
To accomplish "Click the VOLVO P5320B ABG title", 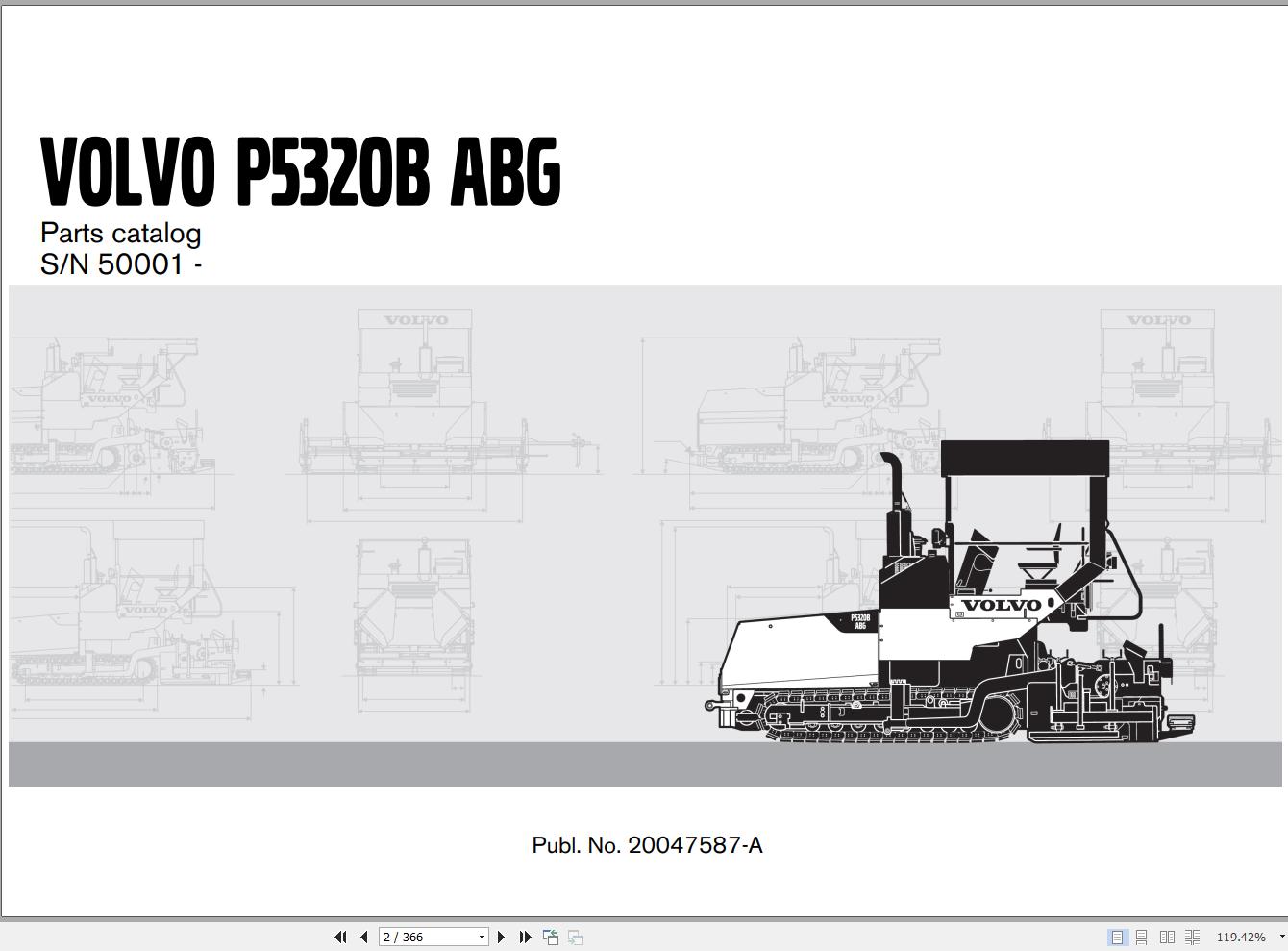I will pyautogui.click(x=301, y=172).
